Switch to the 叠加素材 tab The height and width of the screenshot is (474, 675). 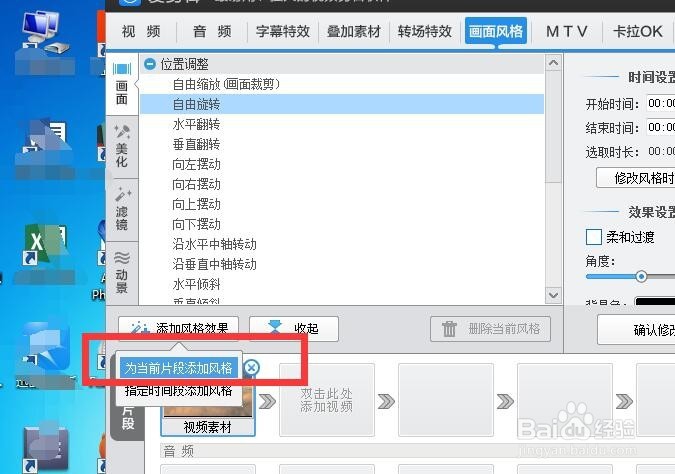pos(353,31)
